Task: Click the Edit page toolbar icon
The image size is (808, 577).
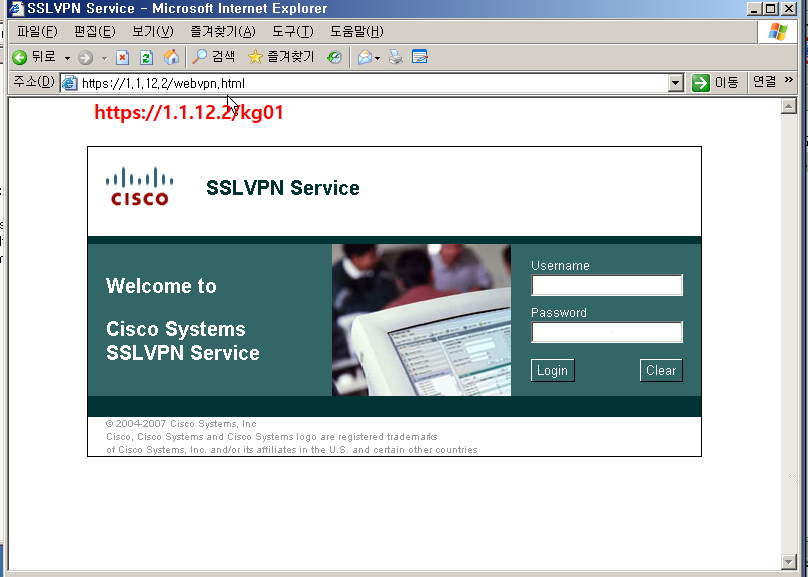Action: pyautogui.click(x=420, y=57)
